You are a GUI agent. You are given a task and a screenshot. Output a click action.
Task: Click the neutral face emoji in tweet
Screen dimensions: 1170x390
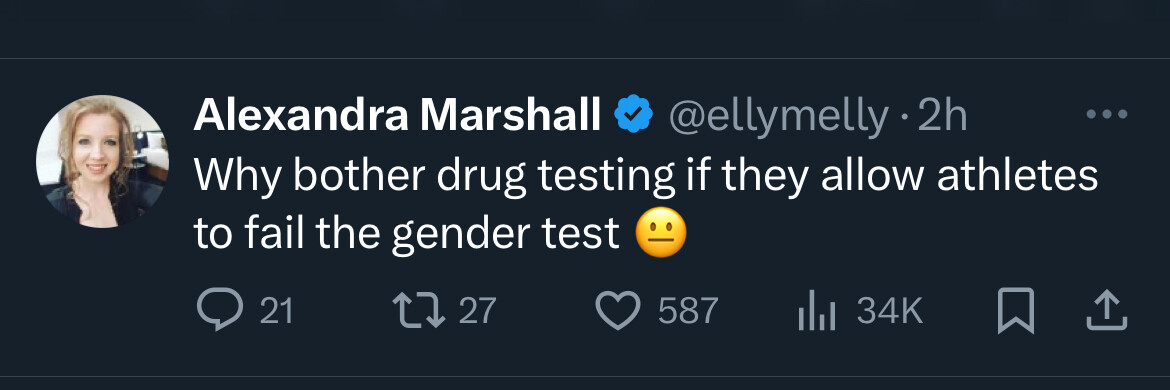point(660,234)
